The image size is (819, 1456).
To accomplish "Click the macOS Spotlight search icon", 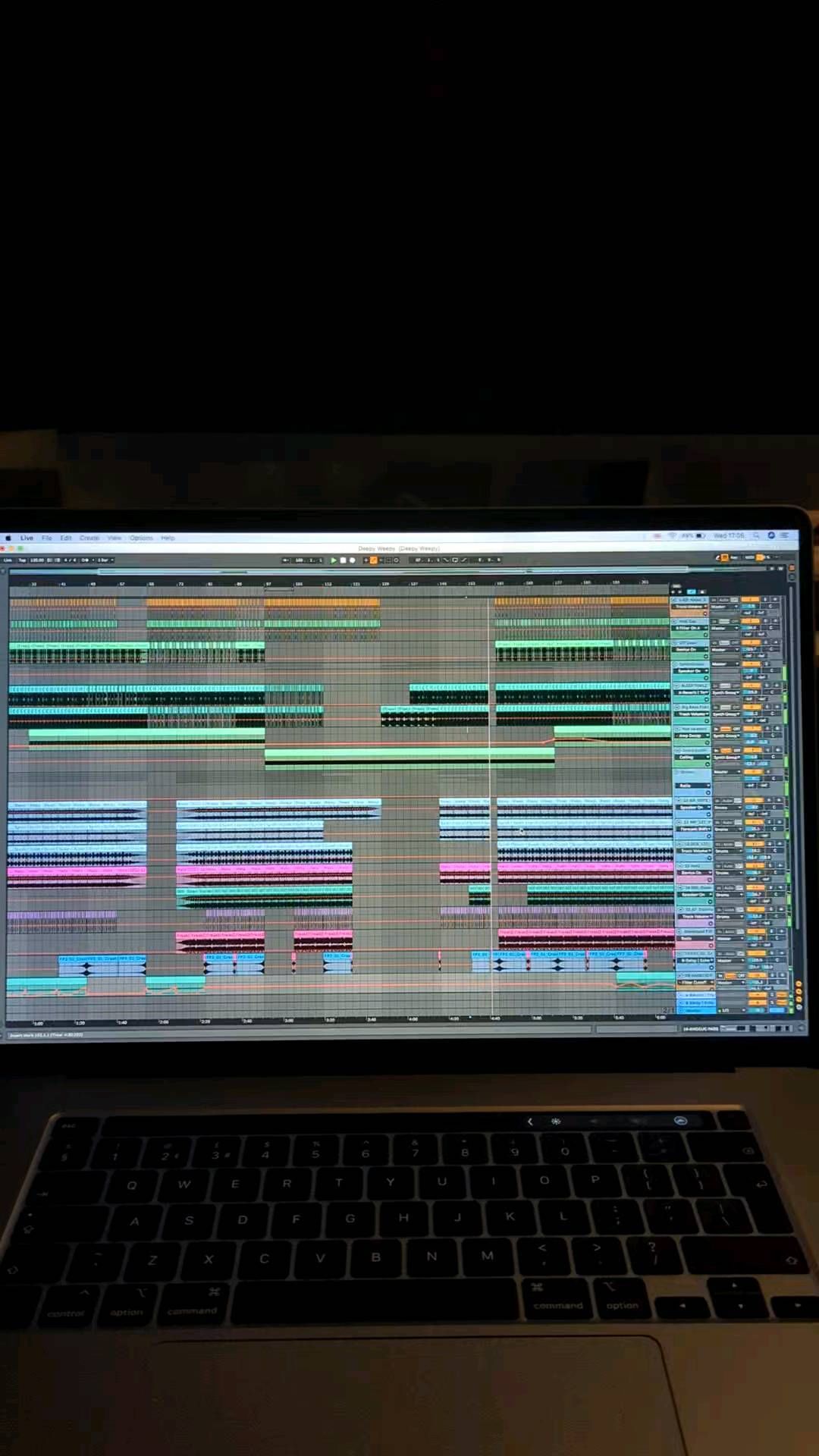I will point(756,535).
